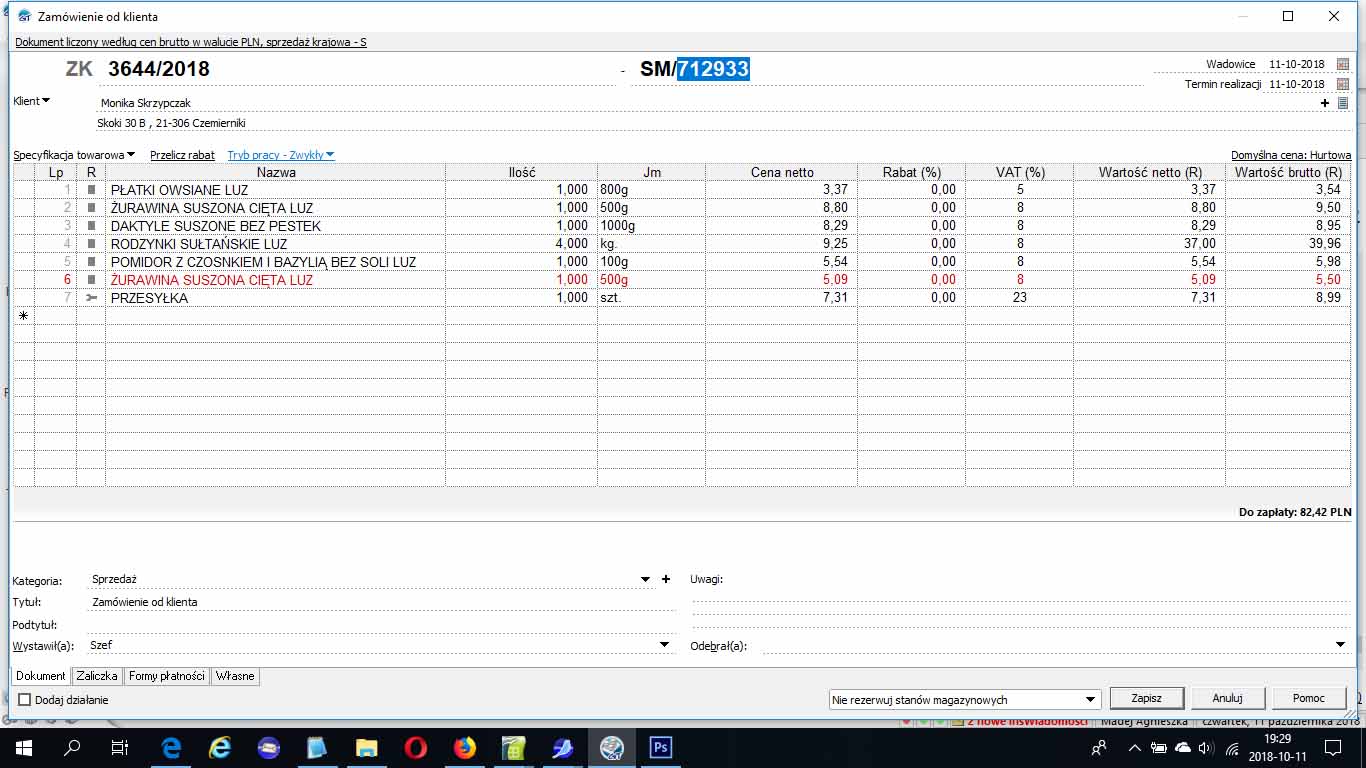The image size is (1366, 768).
Task: Open calendar for Termin realizacji date
Action: tap(1343, 85)
